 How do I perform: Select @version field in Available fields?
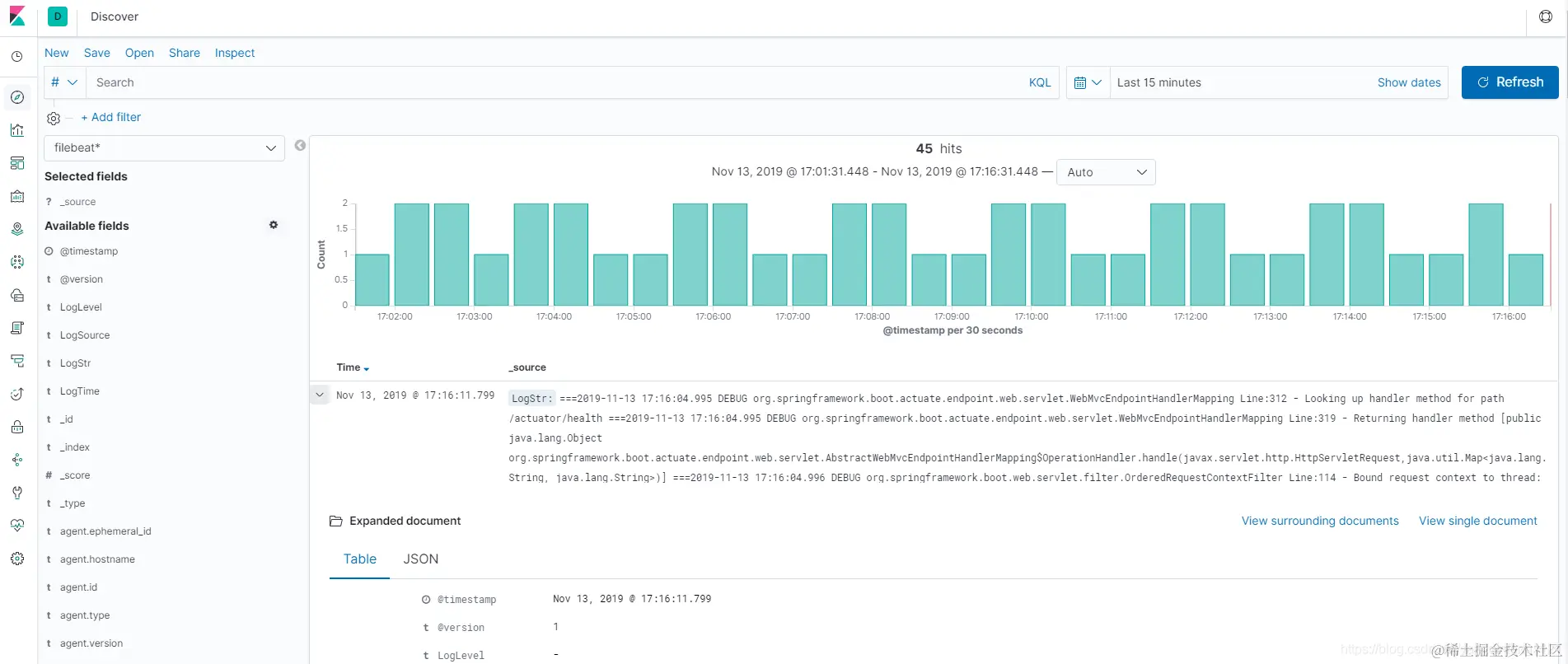click(81, 279)
